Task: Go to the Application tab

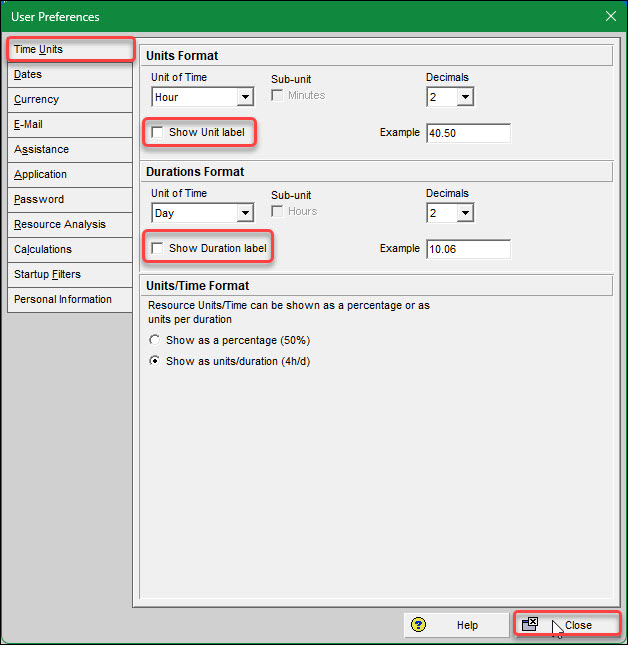Action: pos(70,174)
